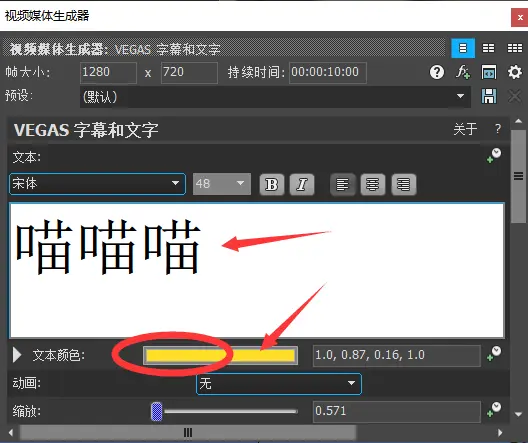Click the vertical scrollbar down arrow

[x=519, y=414]
